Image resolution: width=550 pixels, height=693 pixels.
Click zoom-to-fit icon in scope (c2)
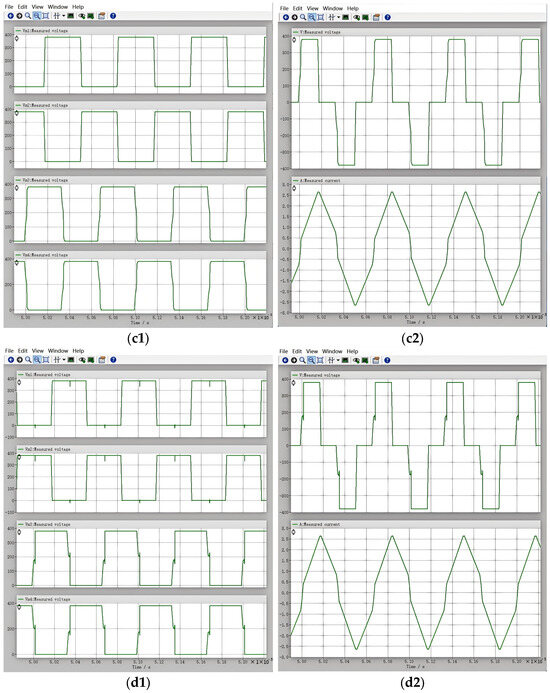coord(321,17)
